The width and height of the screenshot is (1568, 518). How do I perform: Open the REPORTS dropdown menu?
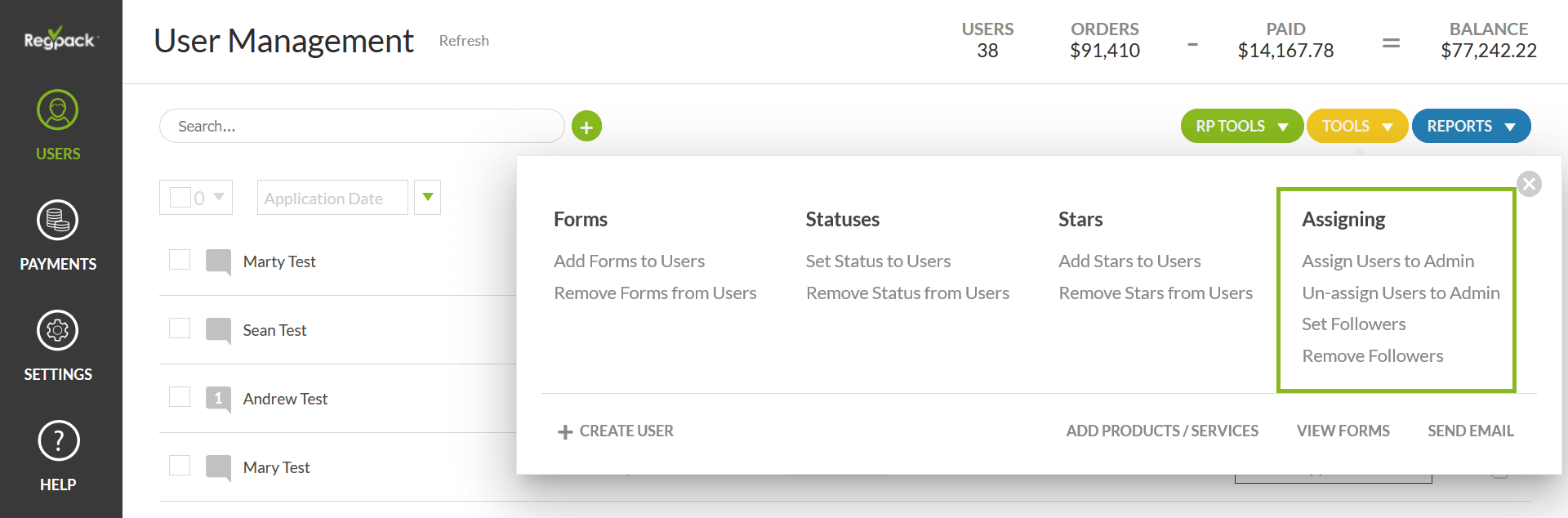1471,127
